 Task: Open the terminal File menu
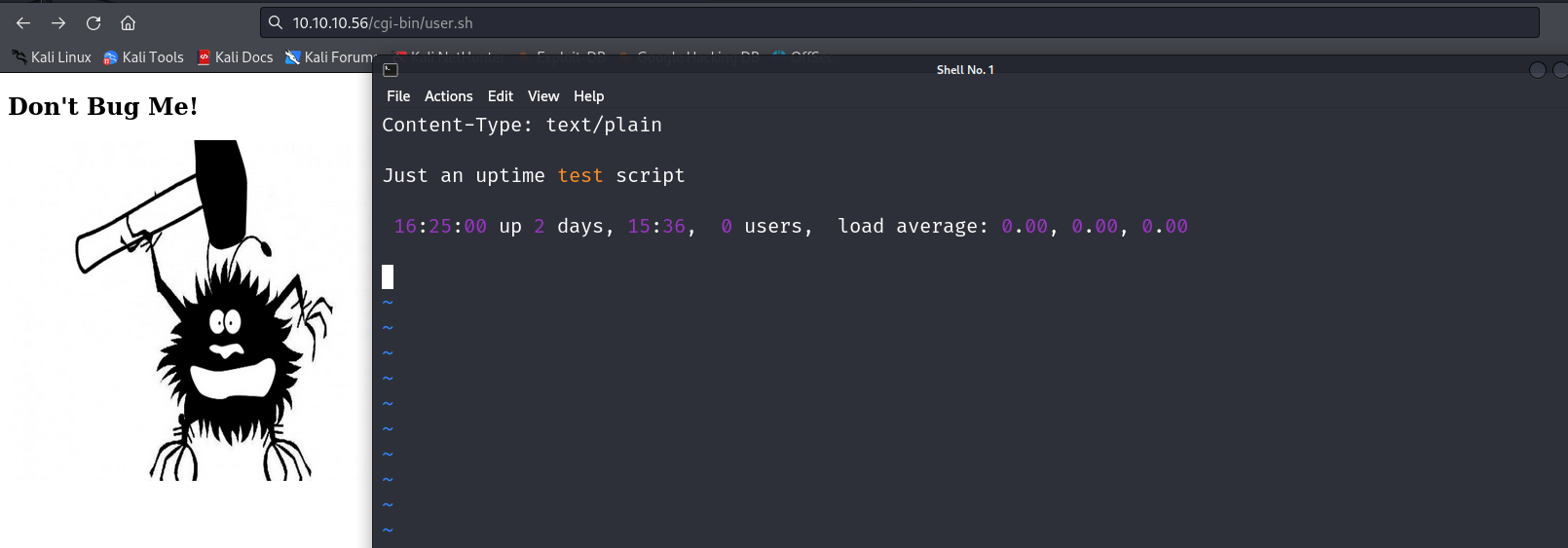point(398,96)
